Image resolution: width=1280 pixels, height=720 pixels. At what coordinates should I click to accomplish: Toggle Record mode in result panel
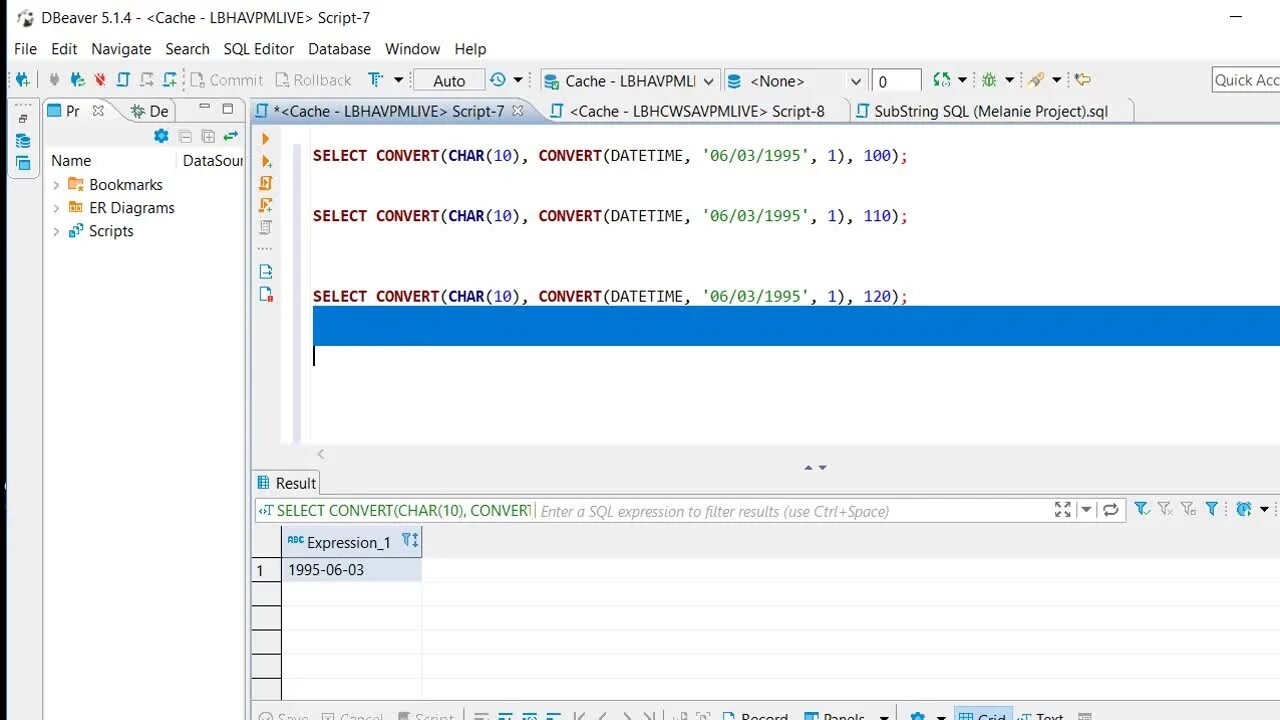(x=754, y=714)
